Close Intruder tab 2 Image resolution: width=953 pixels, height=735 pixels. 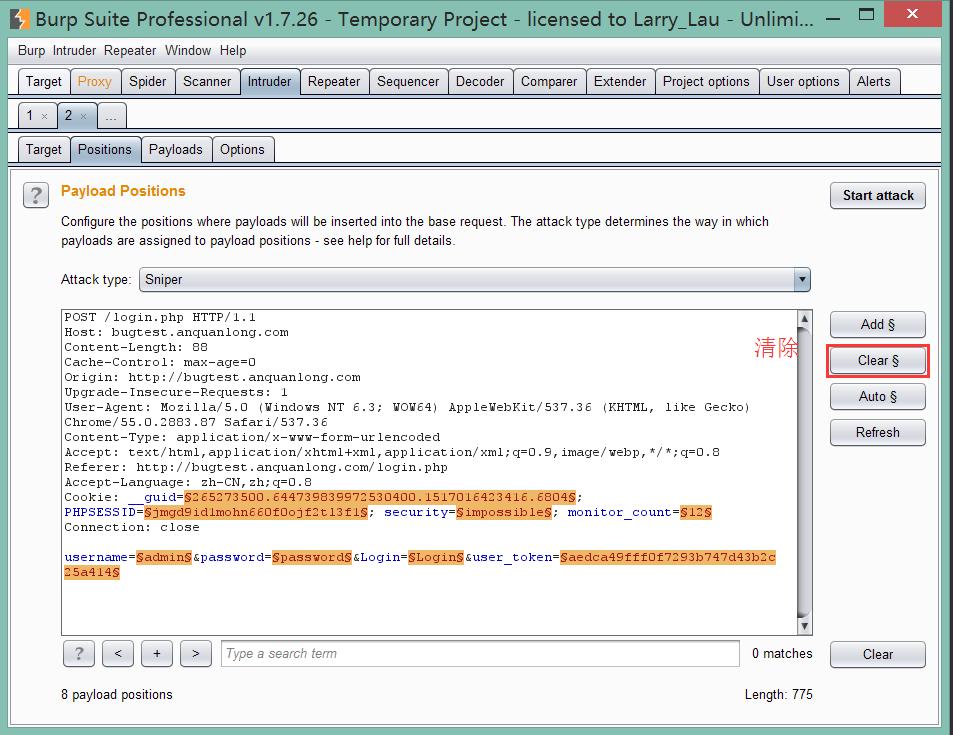(x=83, y=116)
